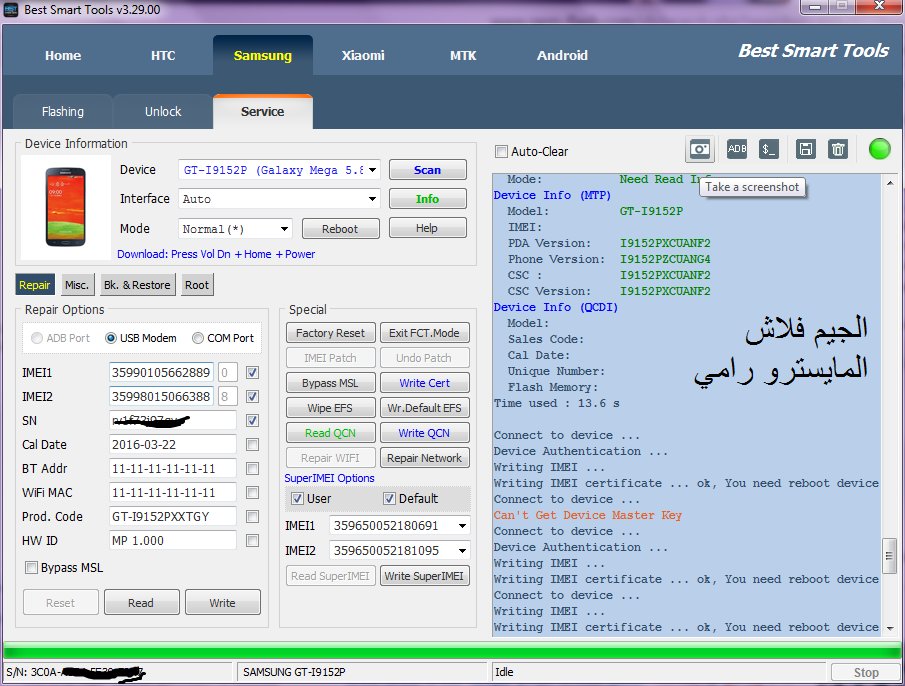
Task: Toggle the Auto-Clear checkbox
Action: [501, 152]
